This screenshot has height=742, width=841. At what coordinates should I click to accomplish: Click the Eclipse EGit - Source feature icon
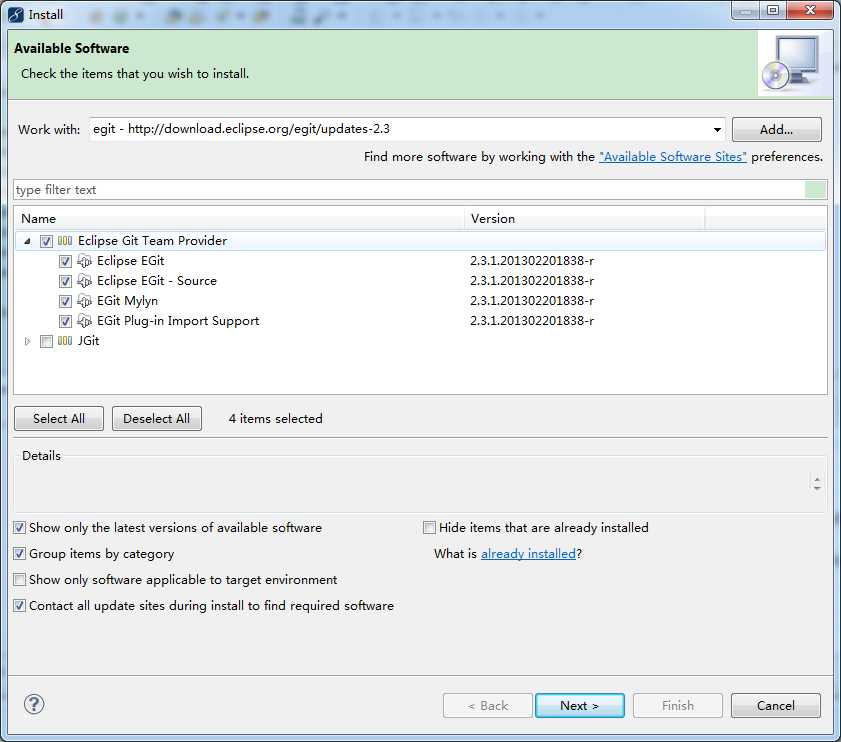coord(84,281)
